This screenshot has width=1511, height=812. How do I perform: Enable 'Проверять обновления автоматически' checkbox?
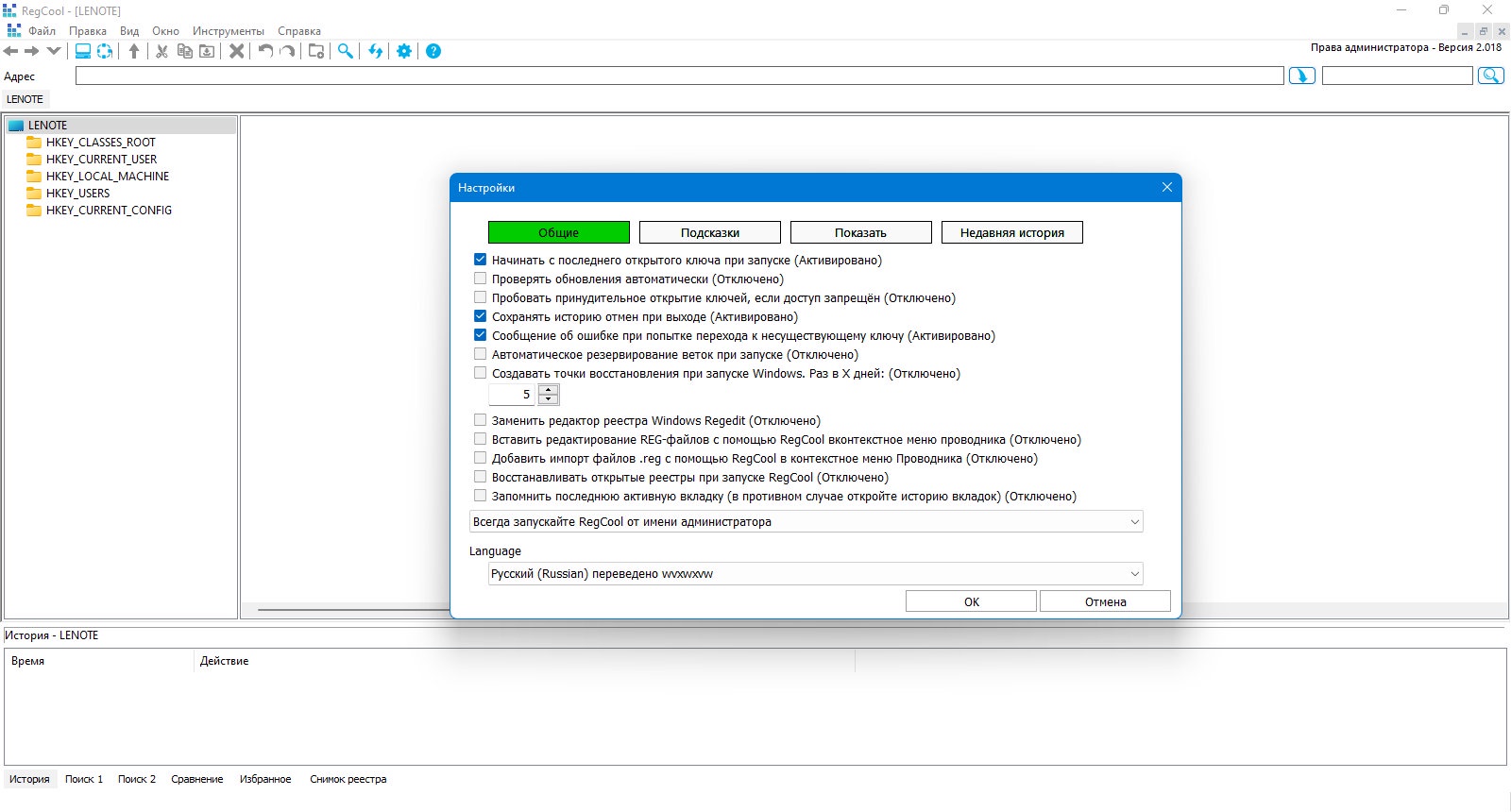pyautogui.click(x=480, y=279)
